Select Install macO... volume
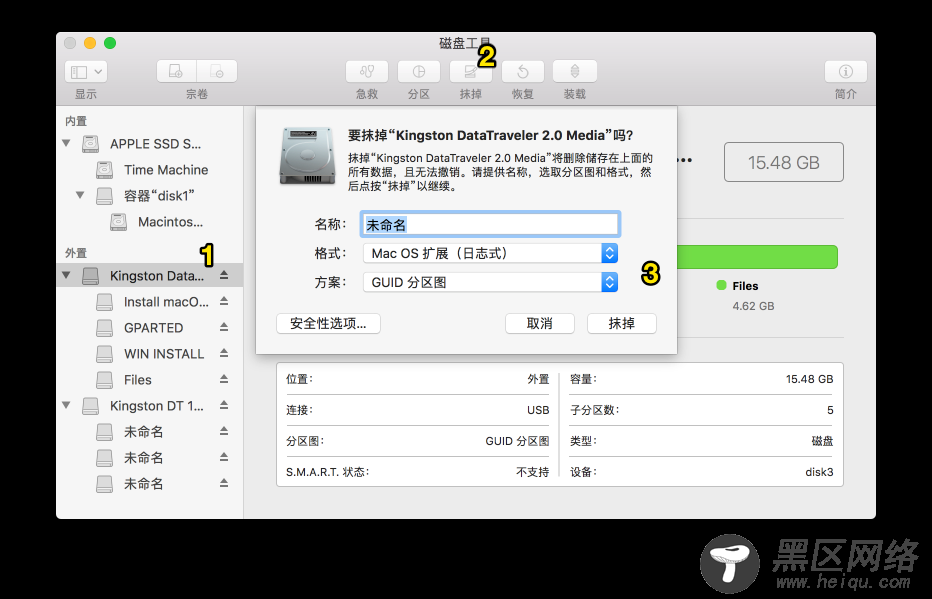The width and height of the screenshot is (932, 599). point(166,302)
